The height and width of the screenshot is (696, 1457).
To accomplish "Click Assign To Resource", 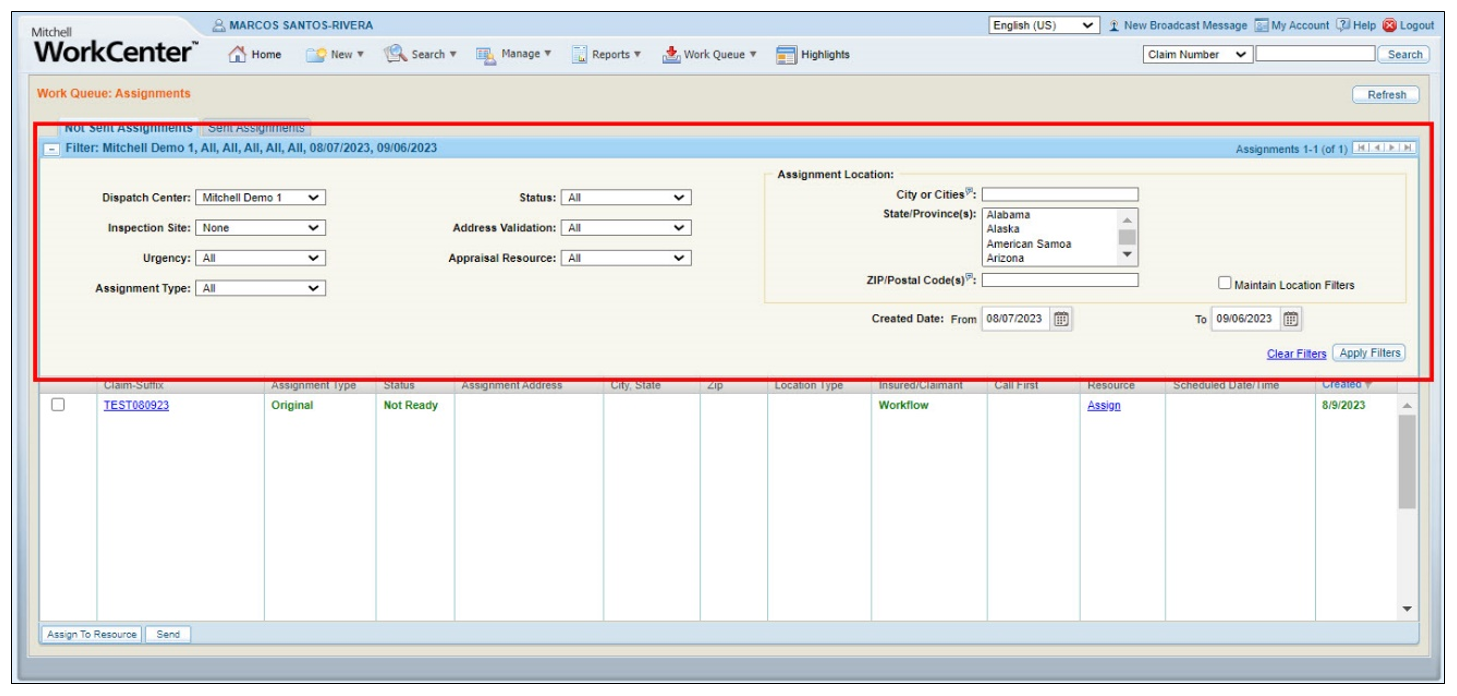I will (91, 634).
